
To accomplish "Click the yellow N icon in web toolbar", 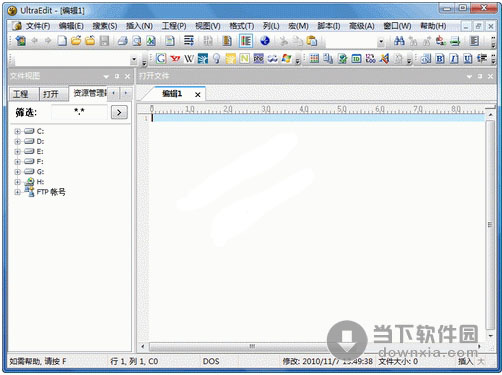I will tap(244, 59).
